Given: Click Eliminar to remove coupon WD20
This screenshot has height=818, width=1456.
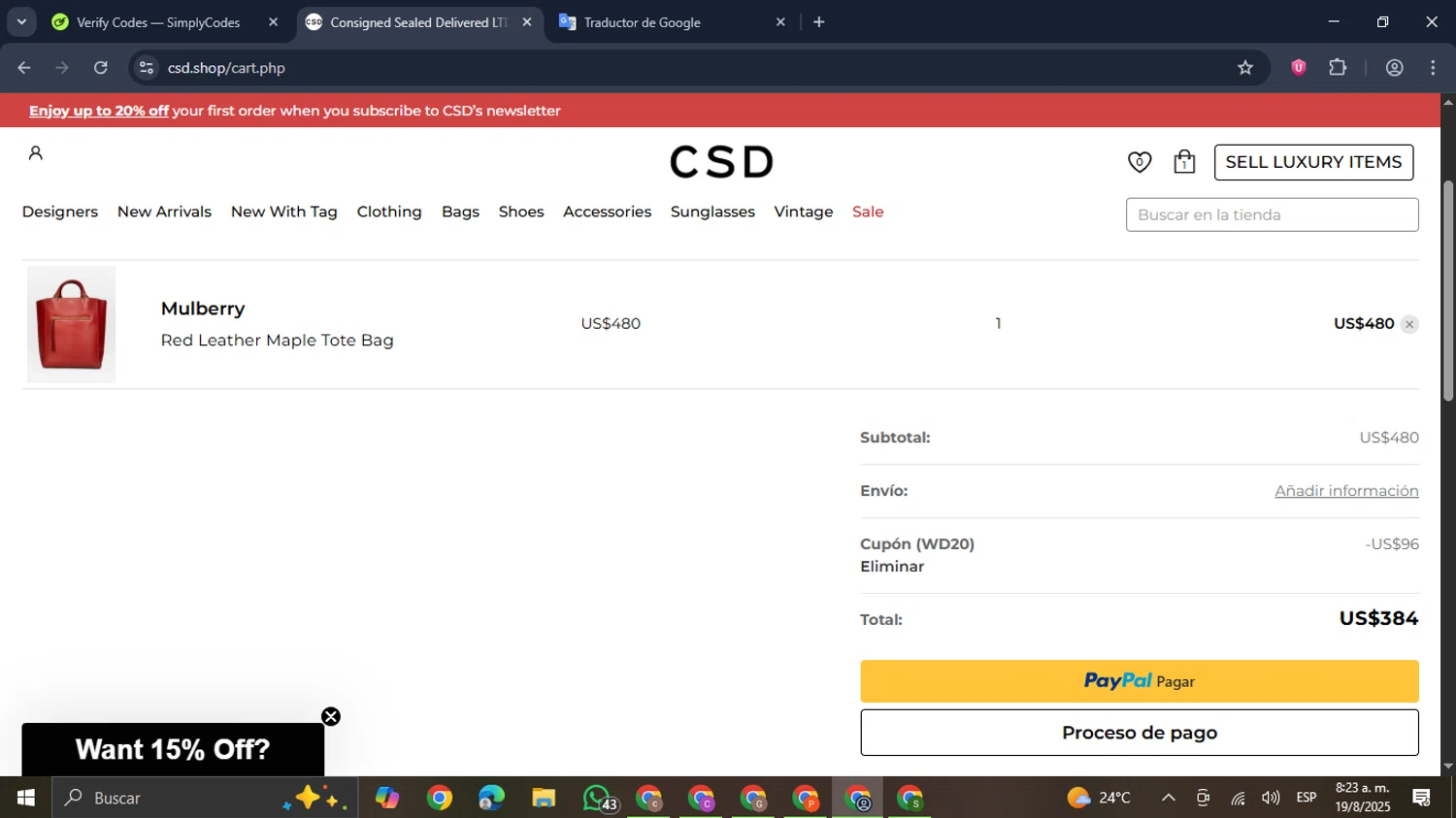Looking at the screenshot, I should (x=892, y=567).
